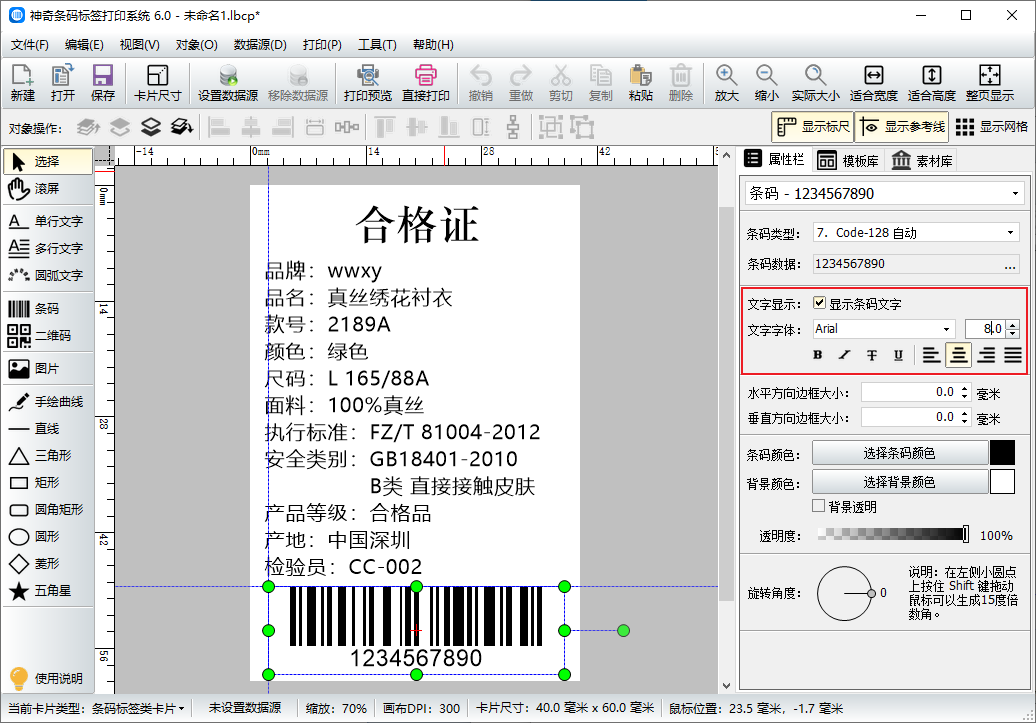Open the Arial font dropdown
Screen dimensions: 1036x723
[x=946, y=329]
